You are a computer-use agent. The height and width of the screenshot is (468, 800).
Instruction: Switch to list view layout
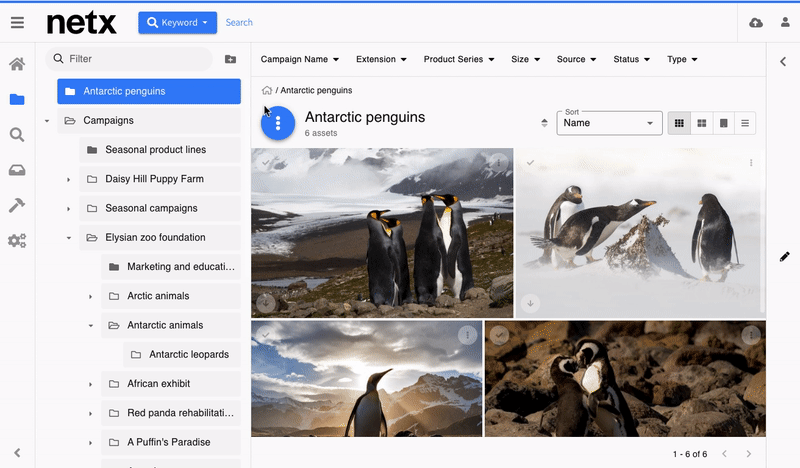745,123
